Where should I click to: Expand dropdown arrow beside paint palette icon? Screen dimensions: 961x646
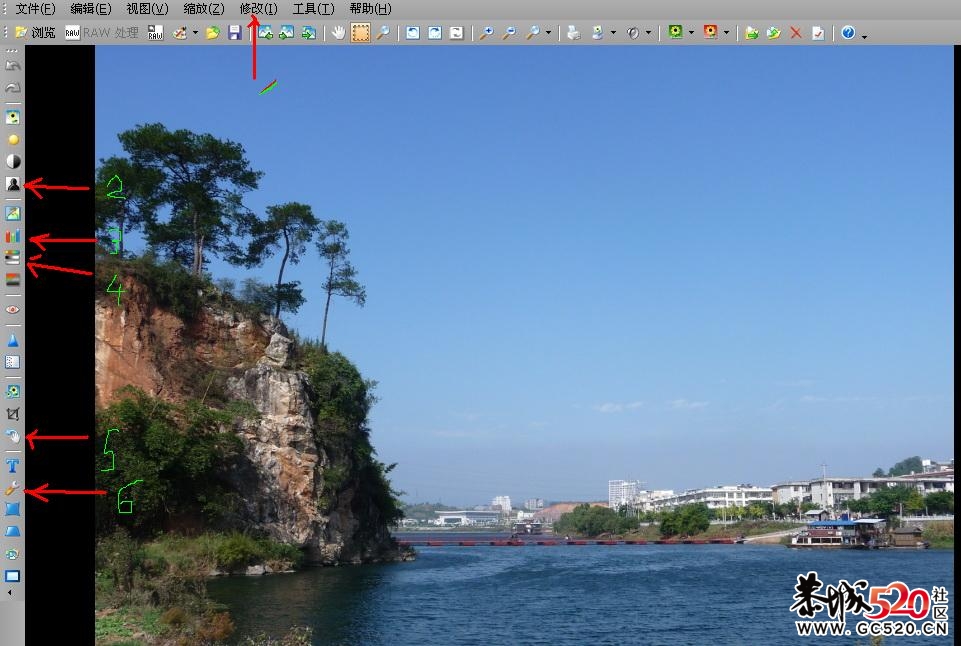point(195,33)
